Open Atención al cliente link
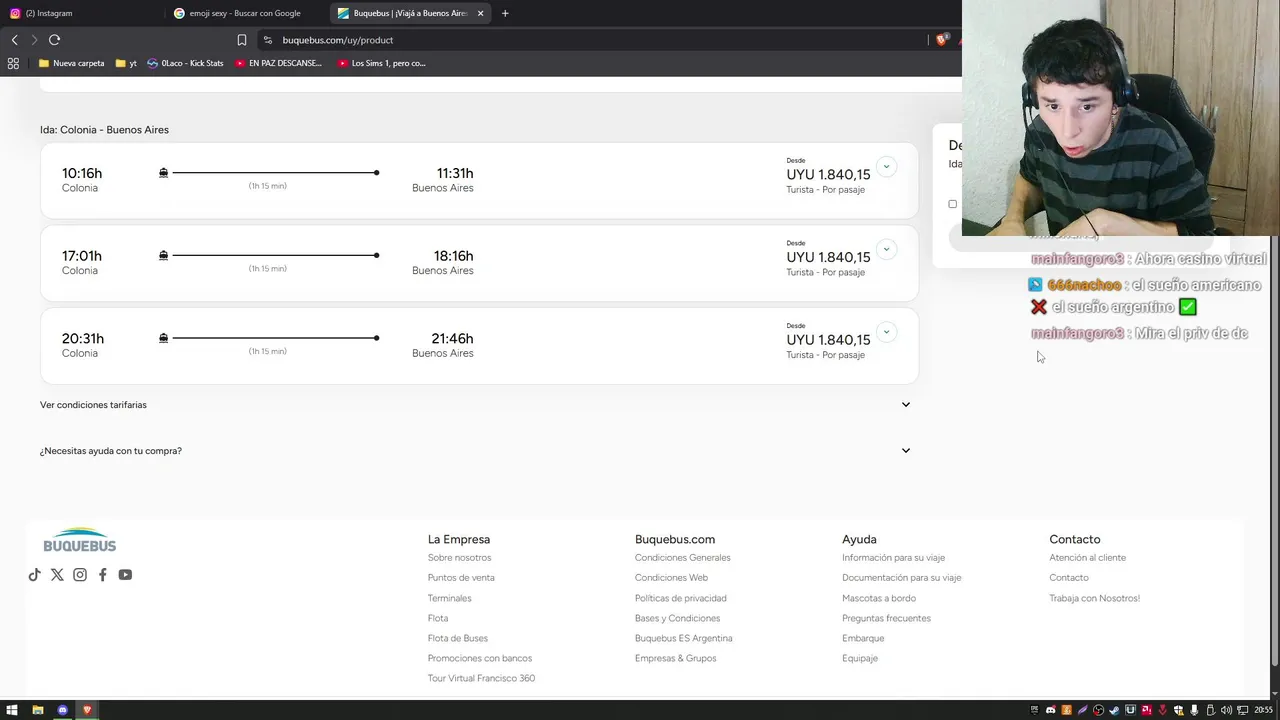Viewport: 1280px width, 720px height. point(1087,558)
